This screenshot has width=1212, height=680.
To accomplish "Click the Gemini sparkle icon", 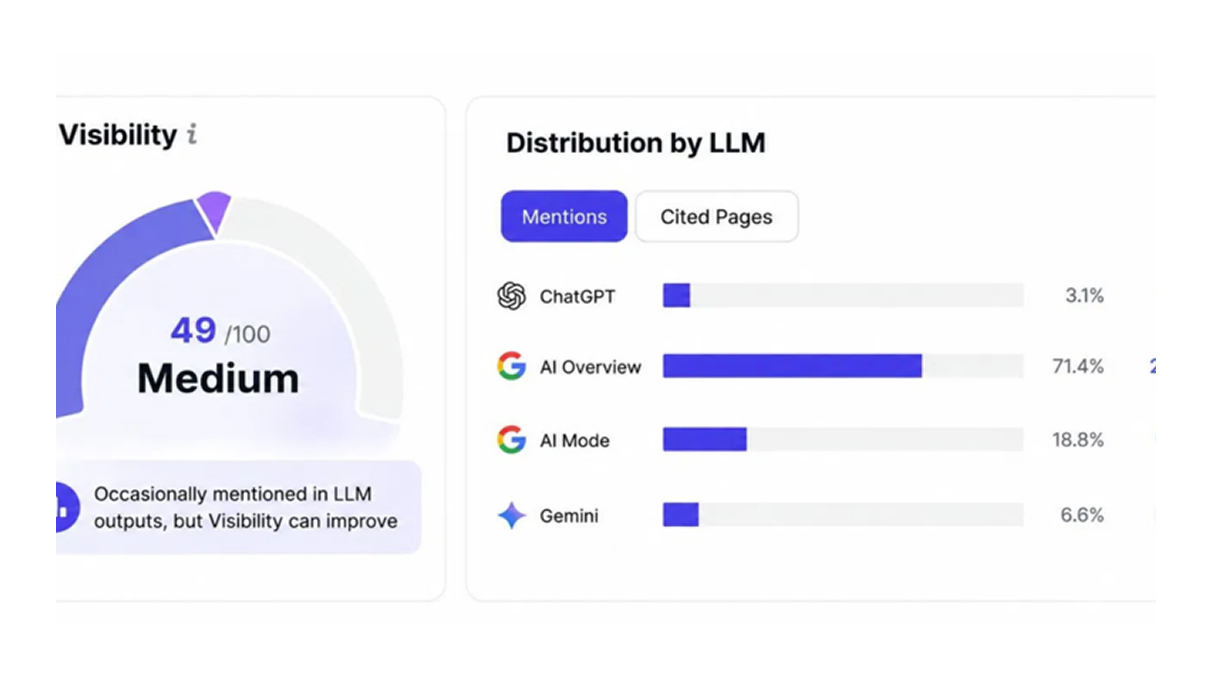I will pos(512,516).
